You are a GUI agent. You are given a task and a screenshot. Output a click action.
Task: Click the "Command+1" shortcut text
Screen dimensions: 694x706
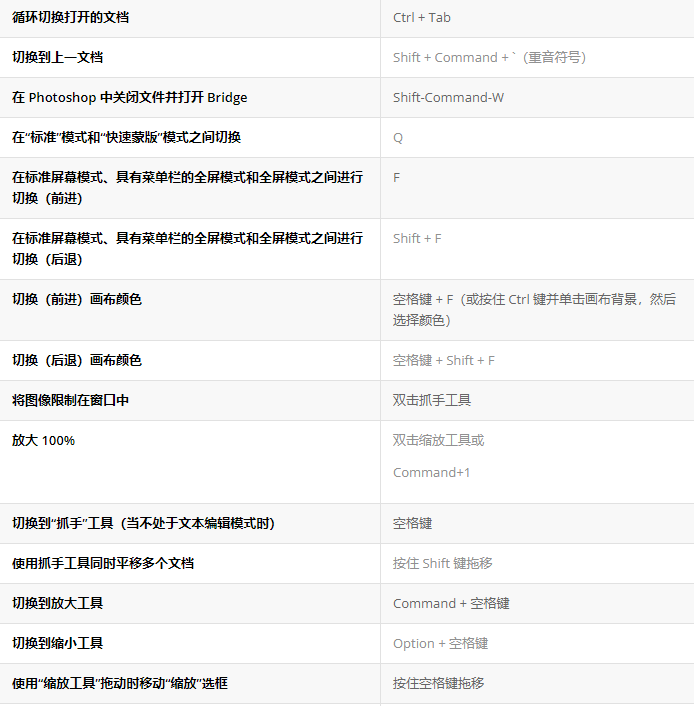tap(431, 472)
